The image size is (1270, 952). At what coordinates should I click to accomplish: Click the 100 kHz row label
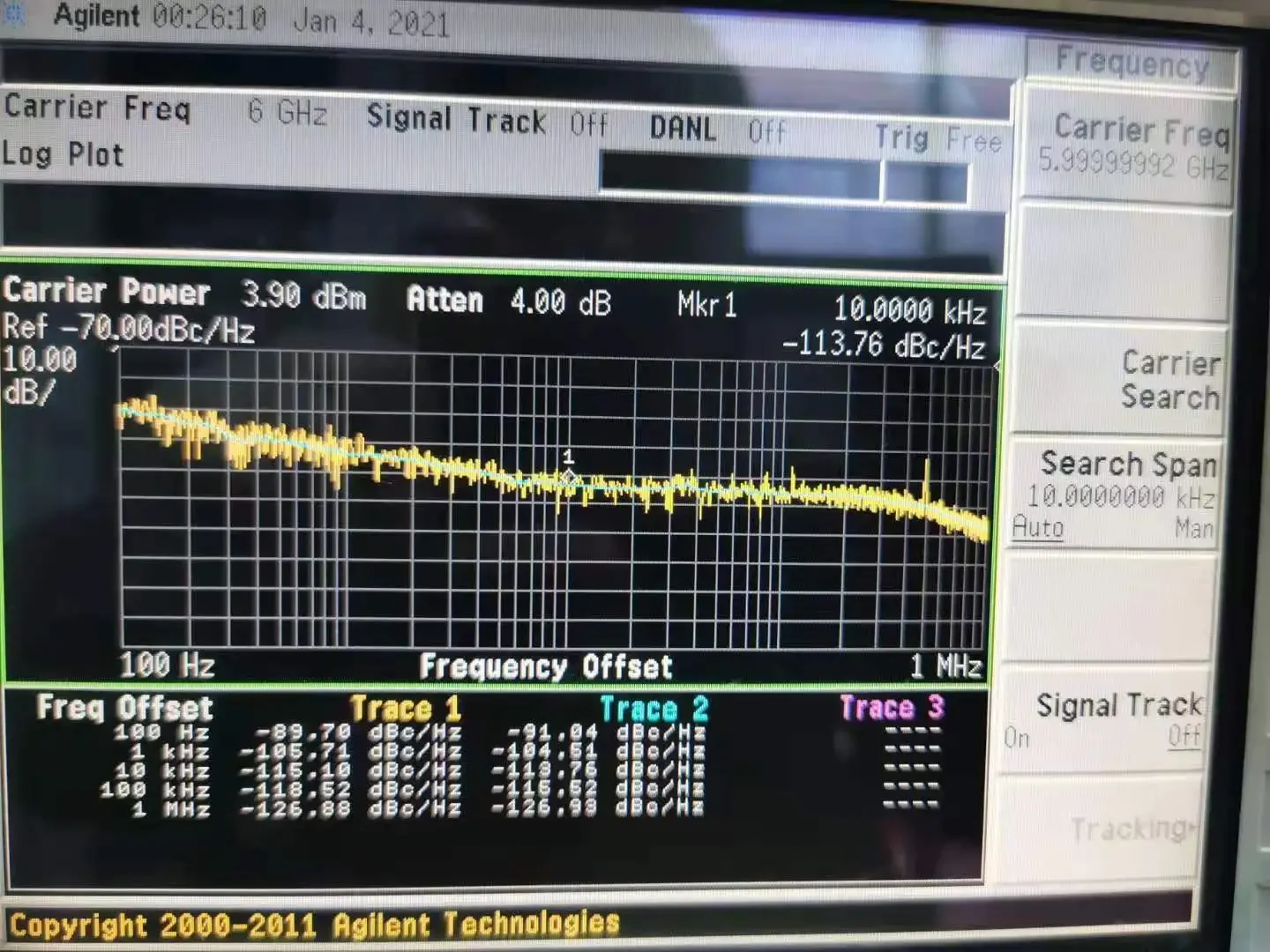coord(155,790)
